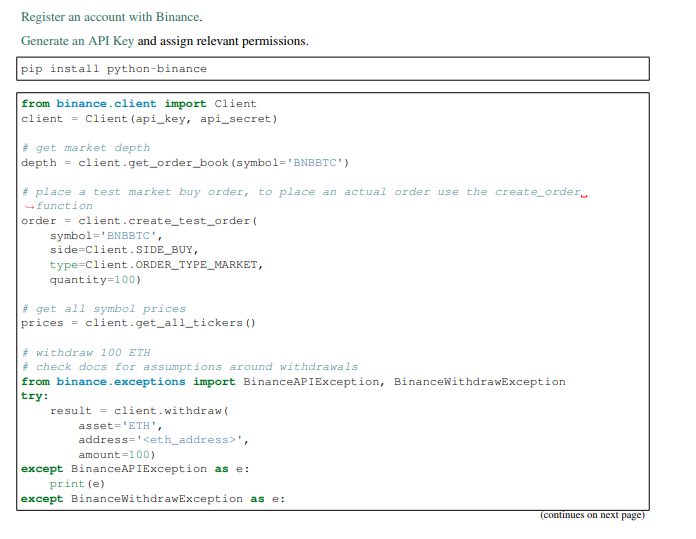Screen dimensions: 696x539
Task: Click the 'amount=100)' line
Action: (117, 455)
